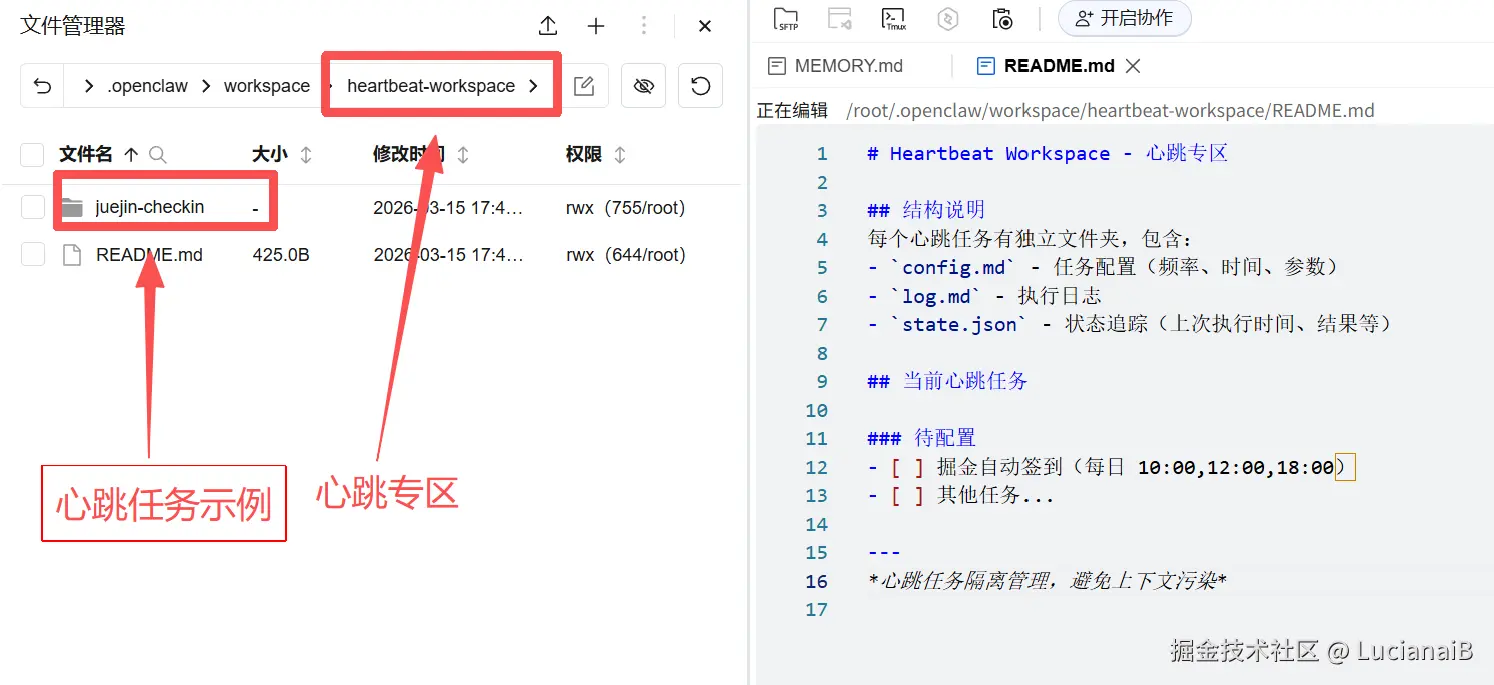Click permission rwx (644/root) cell
The height and width of the screenshot is (685, 1494).
(x=625, y=255)
